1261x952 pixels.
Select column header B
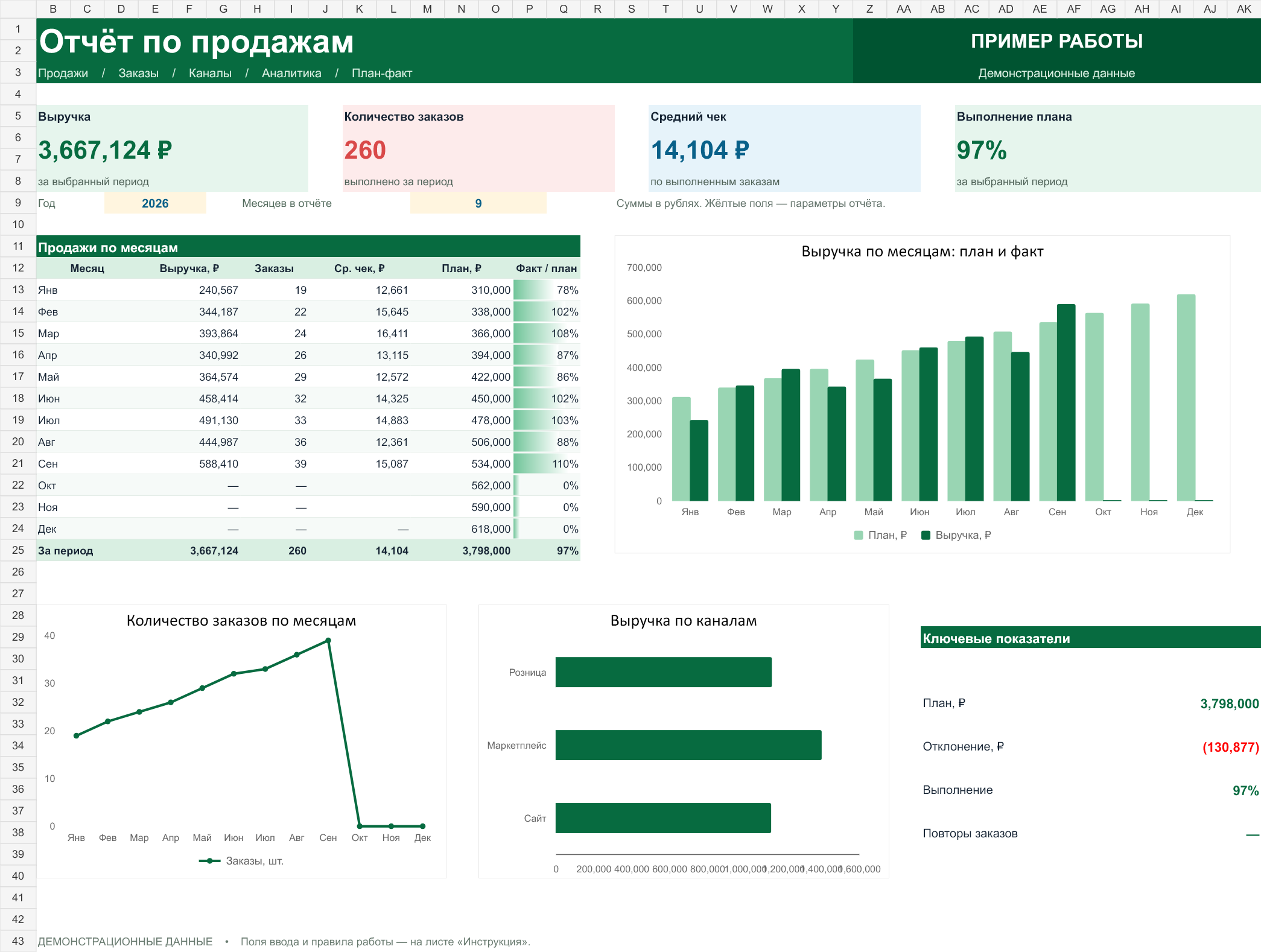click(53, 9)
